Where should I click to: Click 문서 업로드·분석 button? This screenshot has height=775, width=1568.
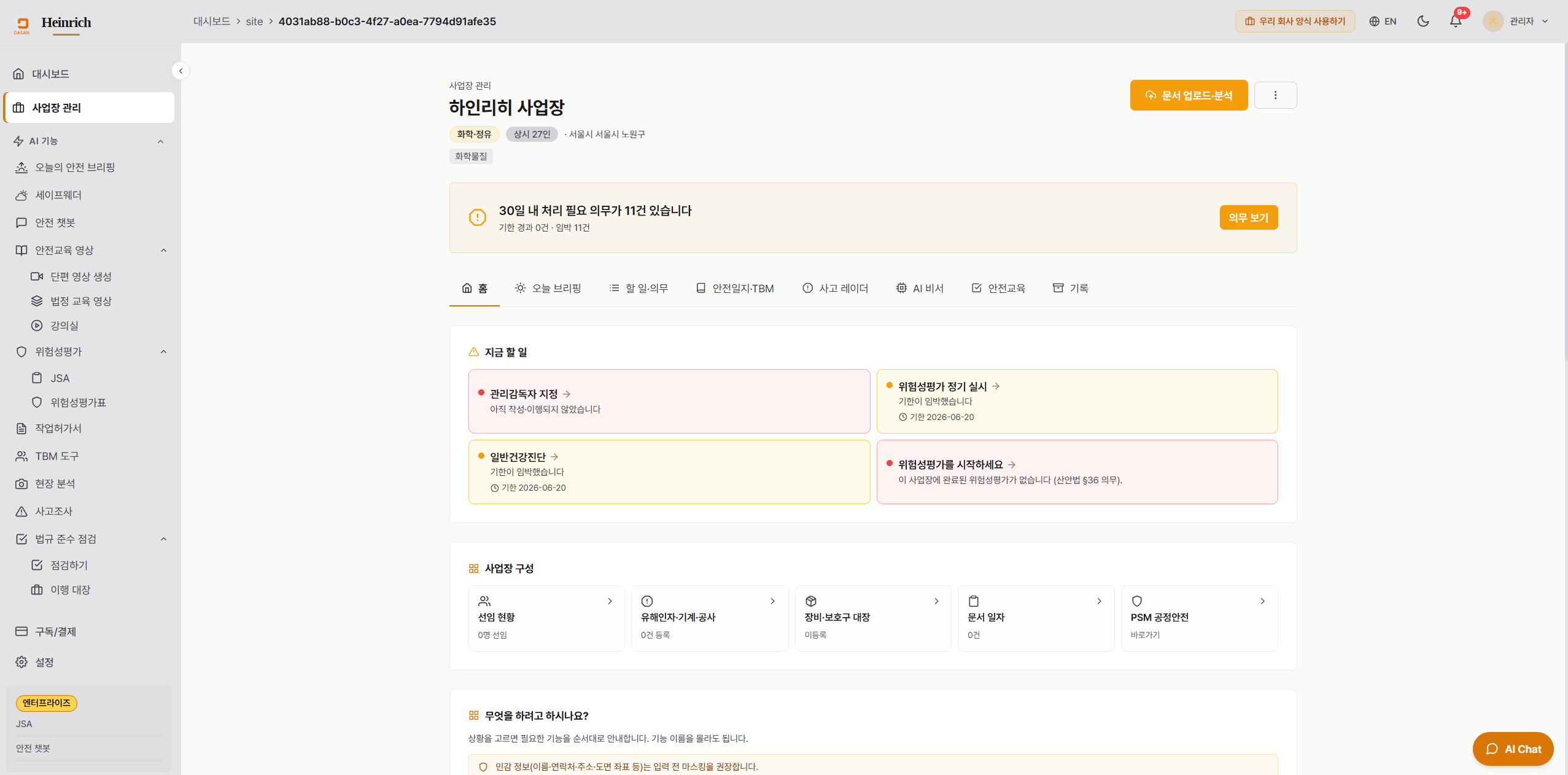[x=1189, y=95]
